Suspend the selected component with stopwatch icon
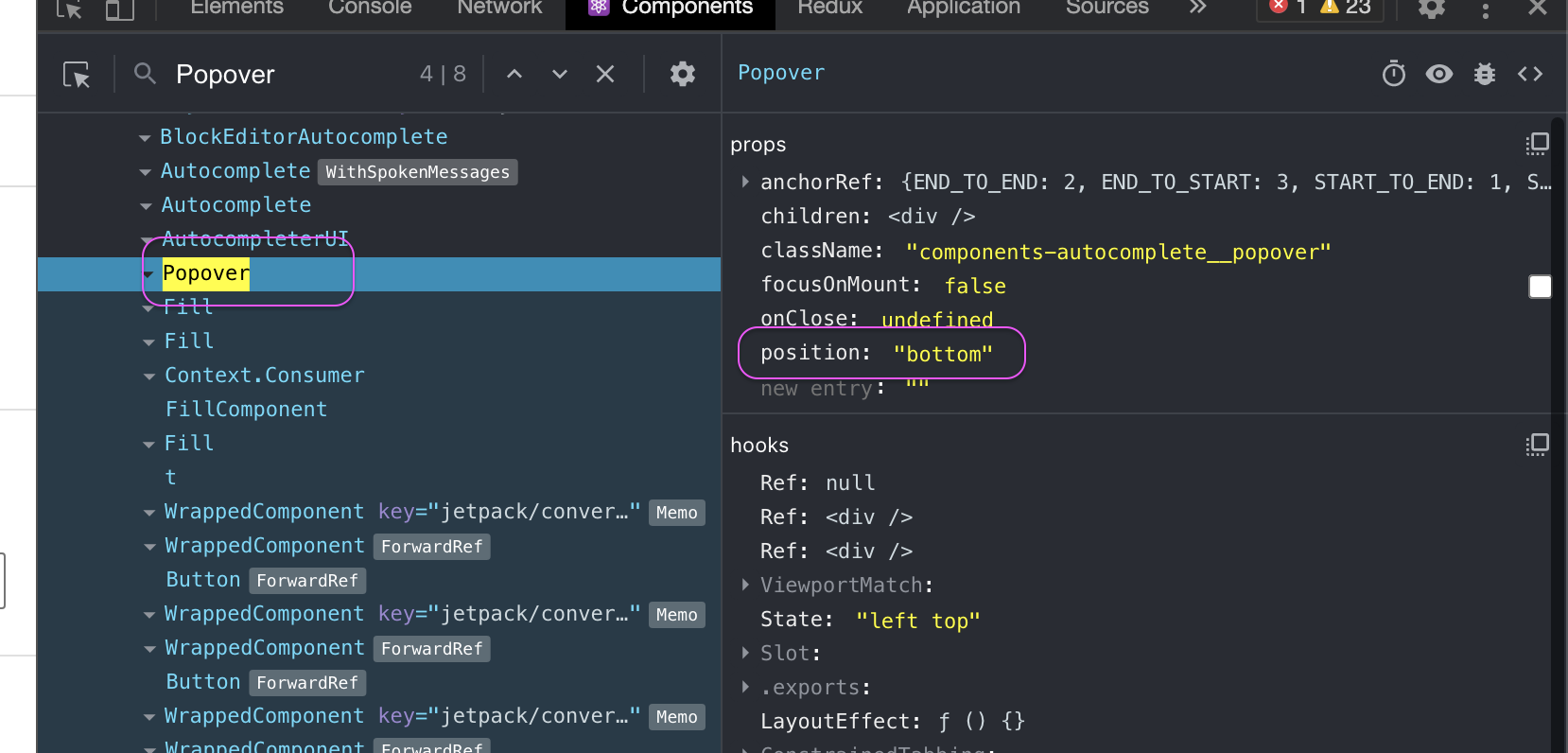 pos(1394,73)
